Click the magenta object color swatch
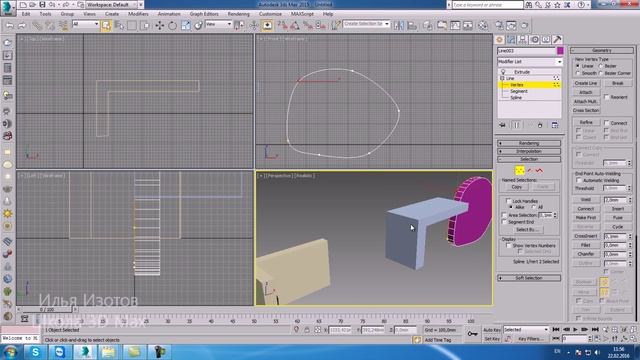The image size is (640, 360). tap(560, 51)
